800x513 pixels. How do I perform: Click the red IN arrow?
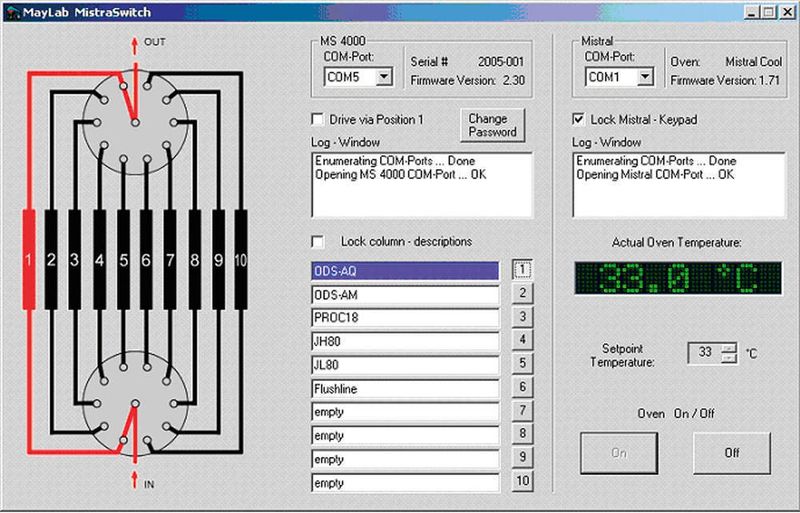tap(135, 480)
